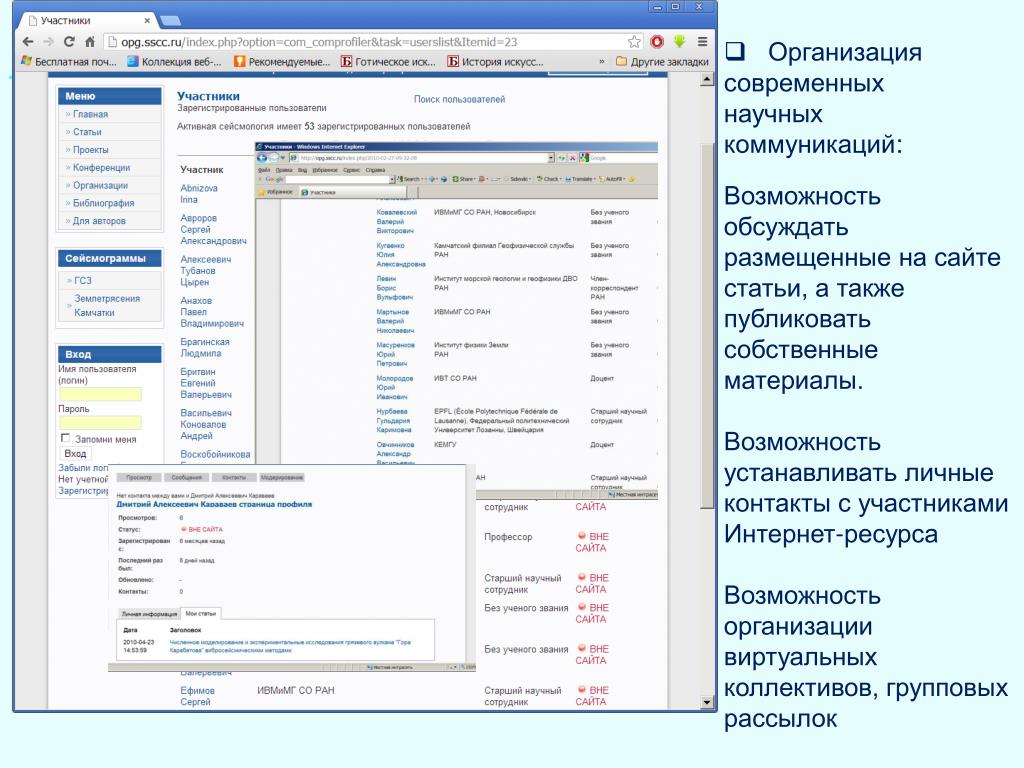Screen dimensions: 1024x768
Task: Click the Просмотр button on profile popup
Action: coord(138,477)
